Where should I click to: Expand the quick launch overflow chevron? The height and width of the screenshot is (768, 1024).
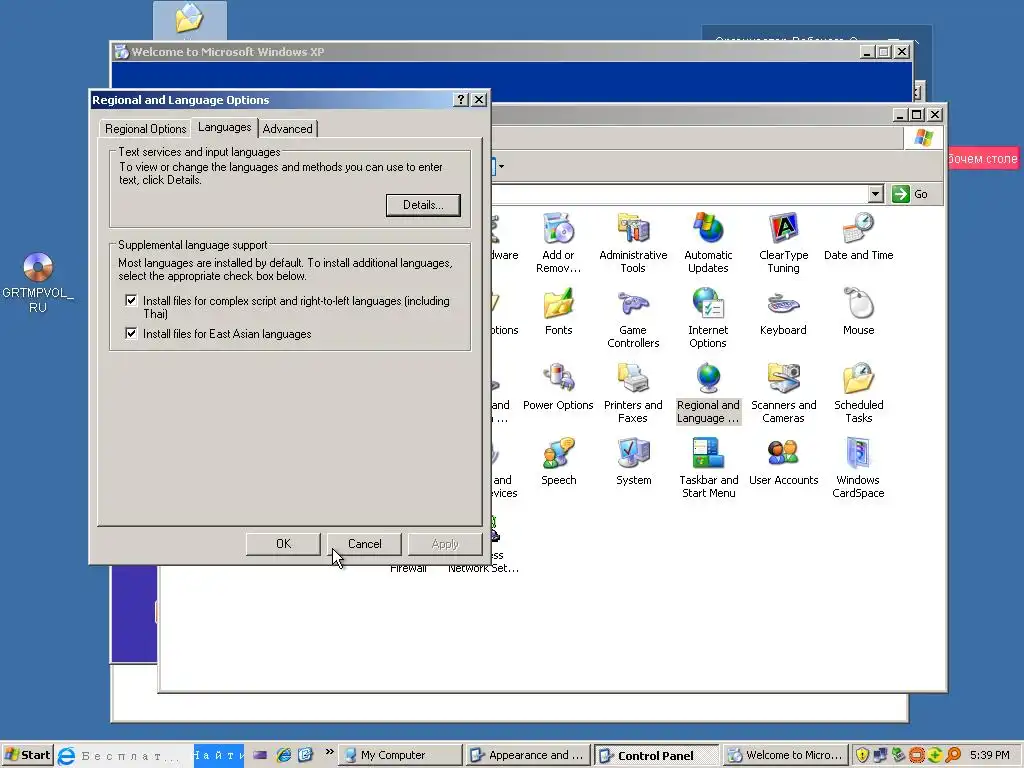point(329,752)
